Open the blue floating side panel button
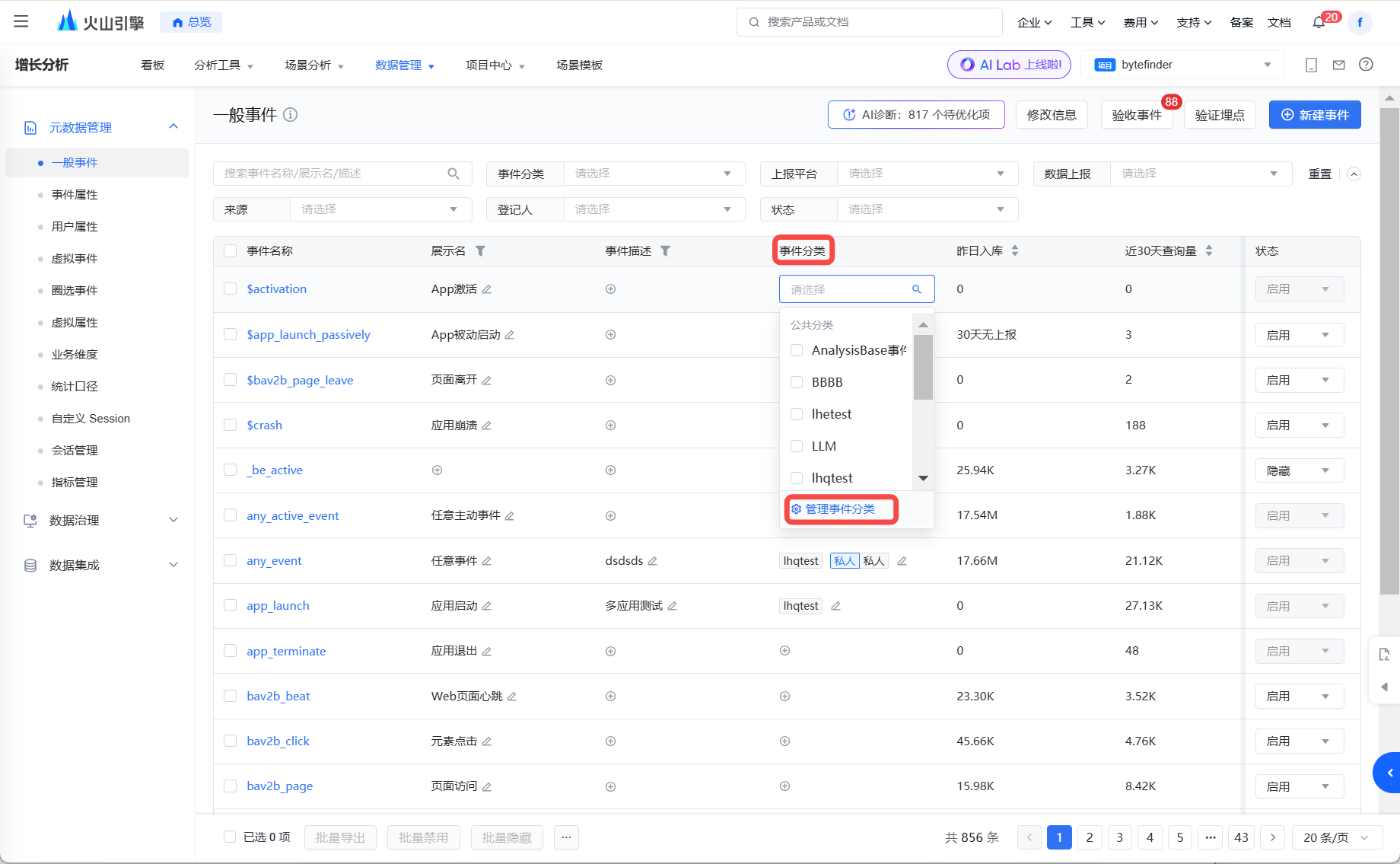The width and height of the screenshot is (1400, 864). coord(1388,773)
